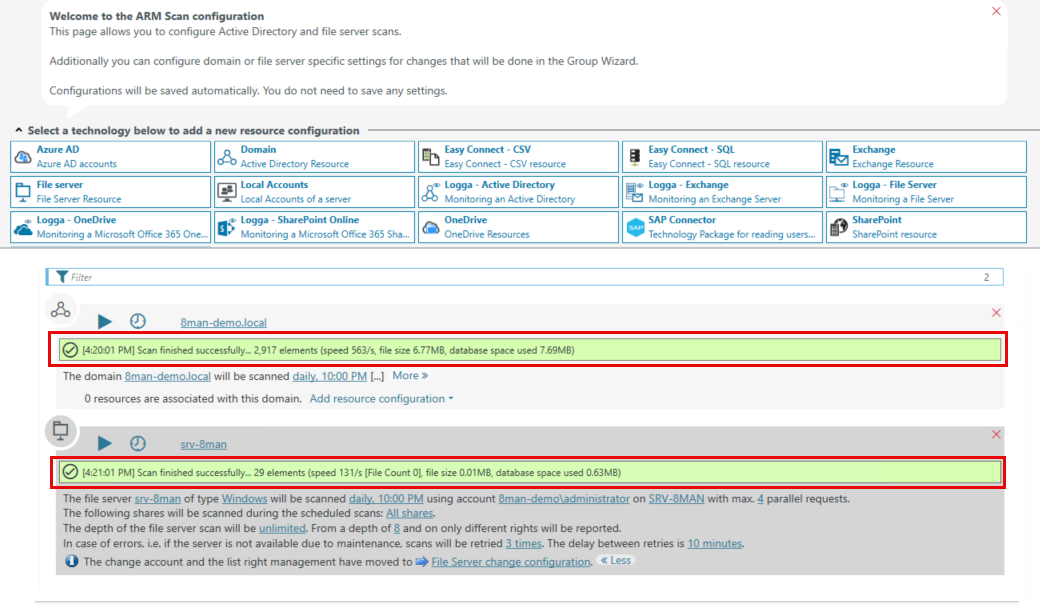Expand domain details with More

pos(410,376)
